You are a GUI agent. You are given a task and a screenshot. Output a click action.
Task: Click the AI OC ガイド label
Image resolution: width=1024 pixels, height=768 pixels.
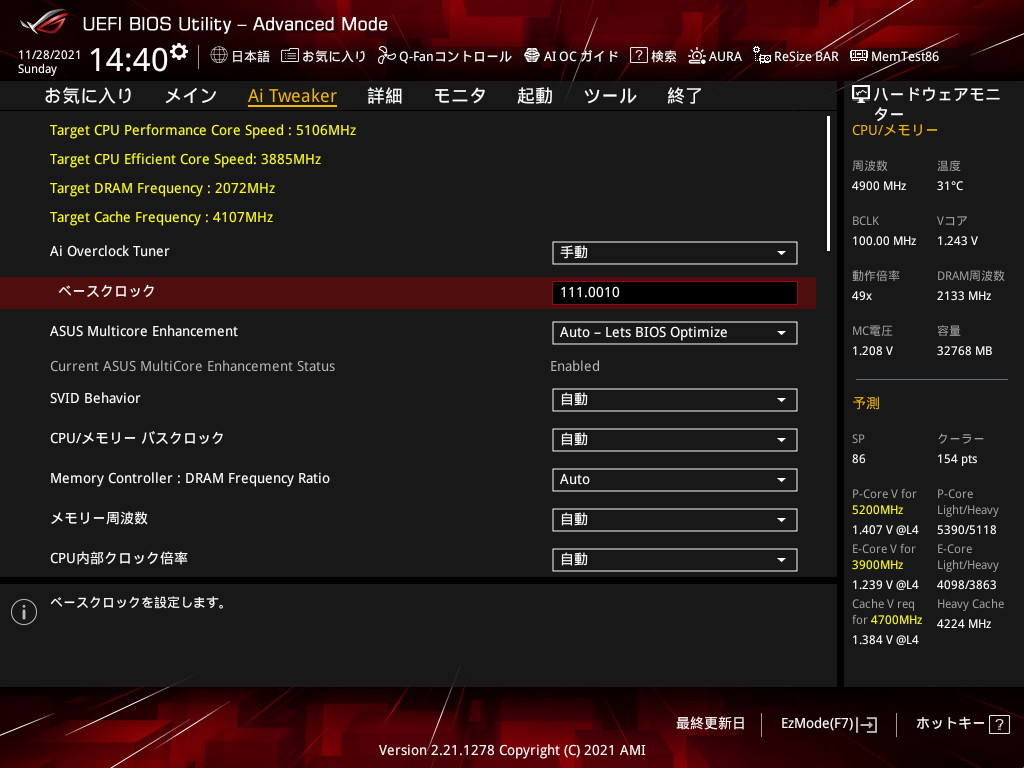tap(581, 56)
